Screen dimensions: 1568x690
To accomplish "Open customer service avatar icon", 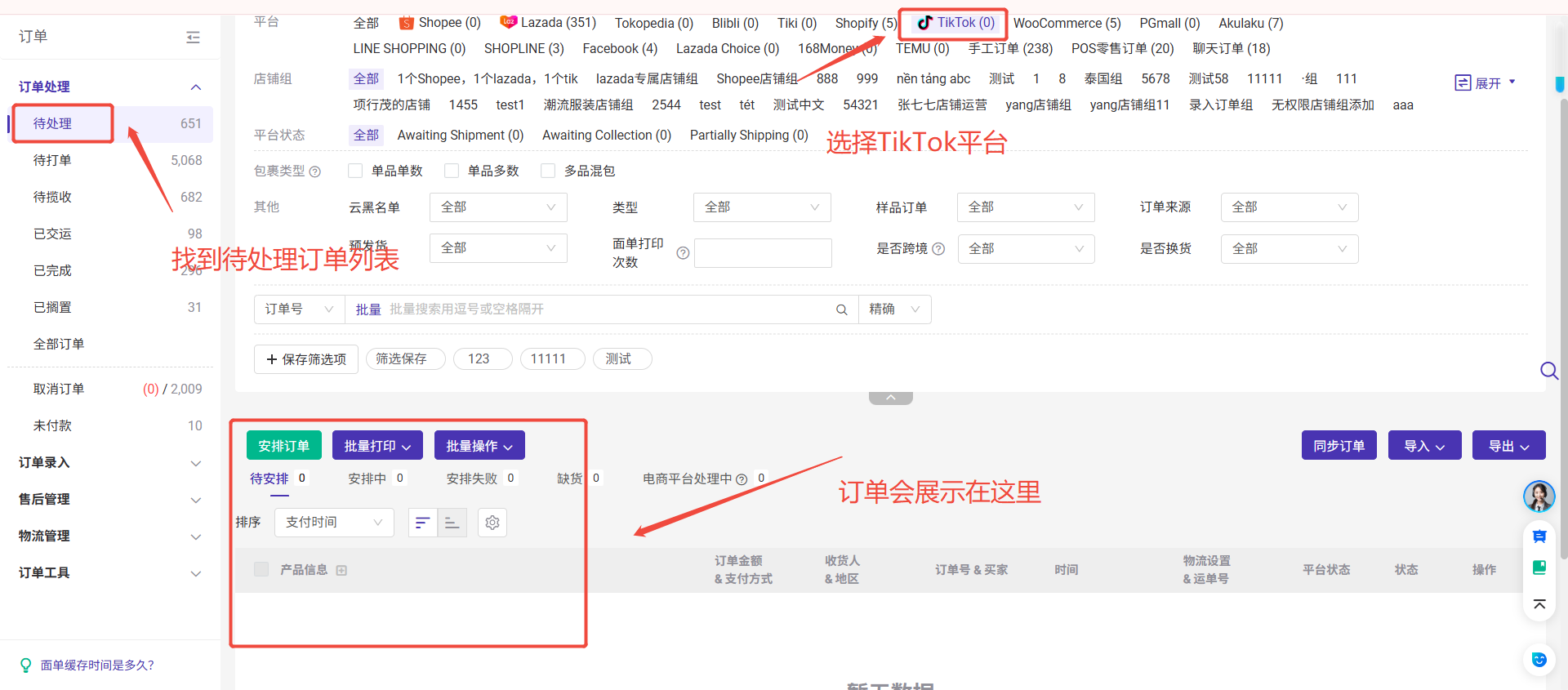I will point(1539,496).
